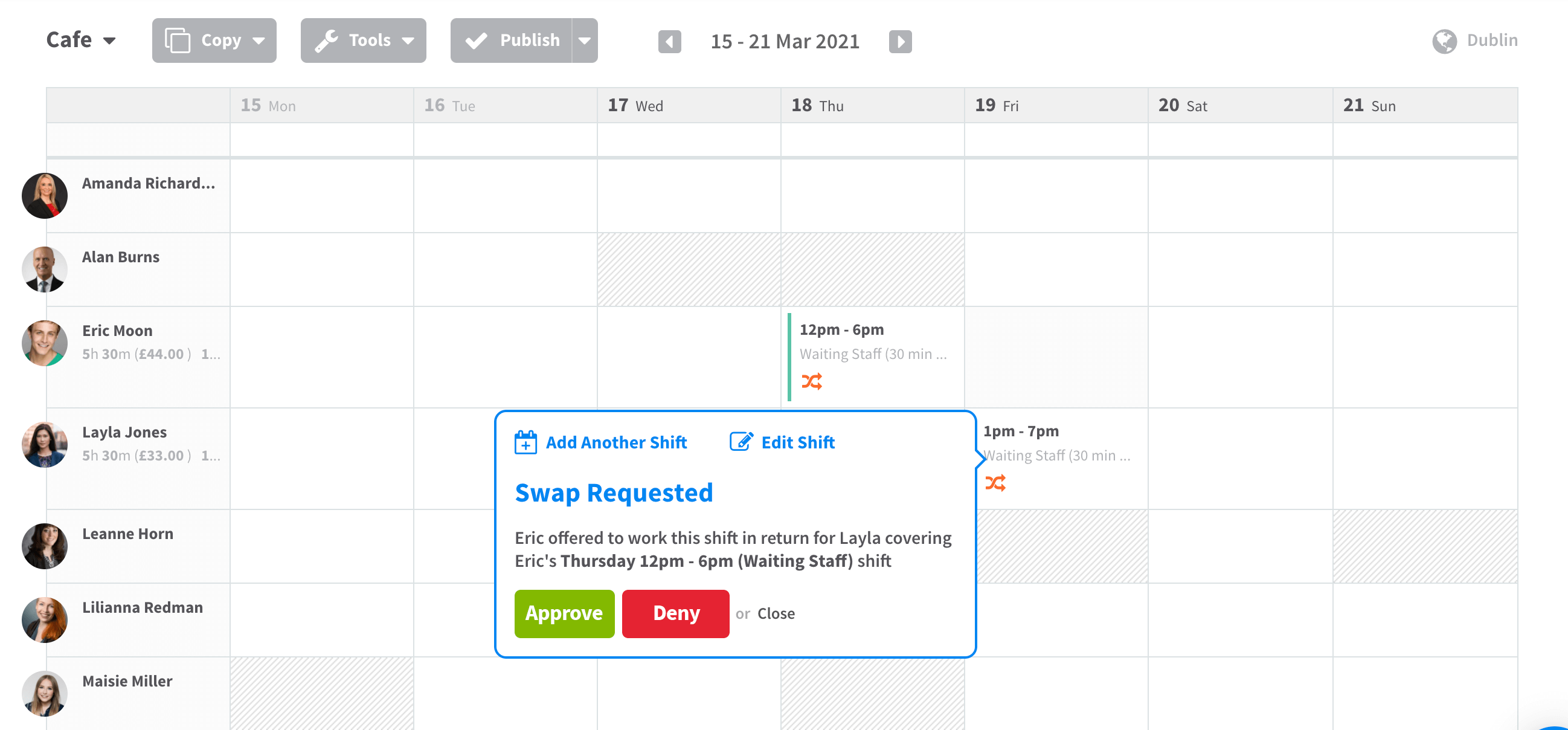
Task: Go to previous week using left arrow
Action: [670, 42]
